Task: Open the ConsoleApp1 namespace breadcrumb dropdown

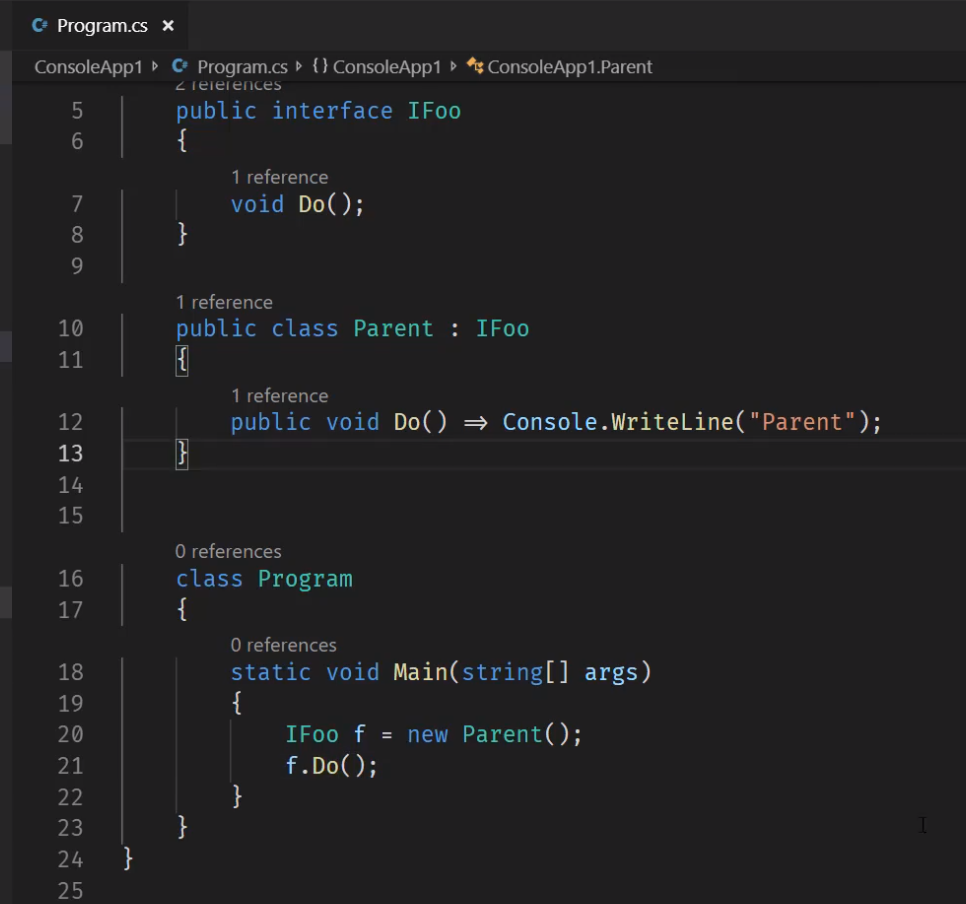Action: point(387,67)
